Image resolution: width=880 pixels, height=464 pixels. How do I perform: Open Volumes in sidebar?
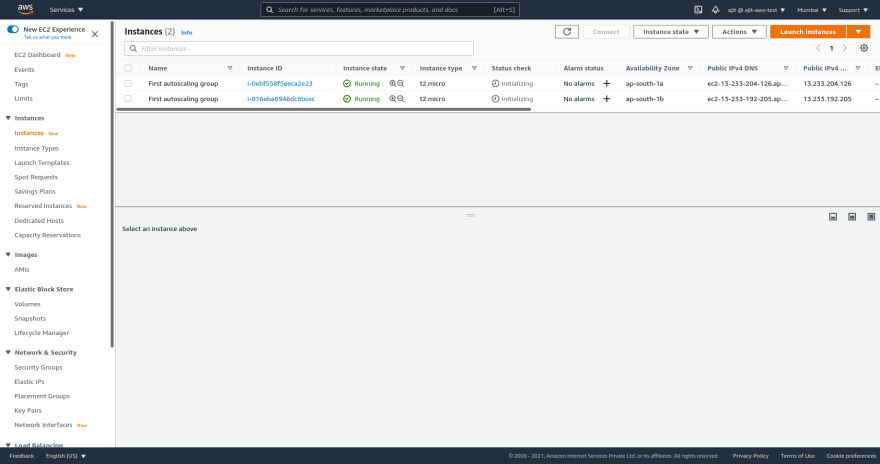coord(27,304)
